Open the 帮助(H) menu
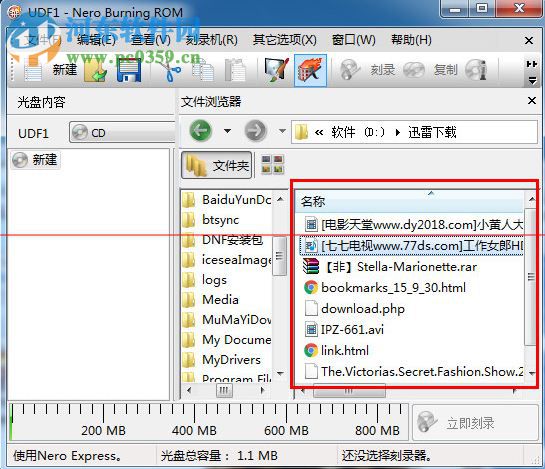 click(x=411, y=40)
